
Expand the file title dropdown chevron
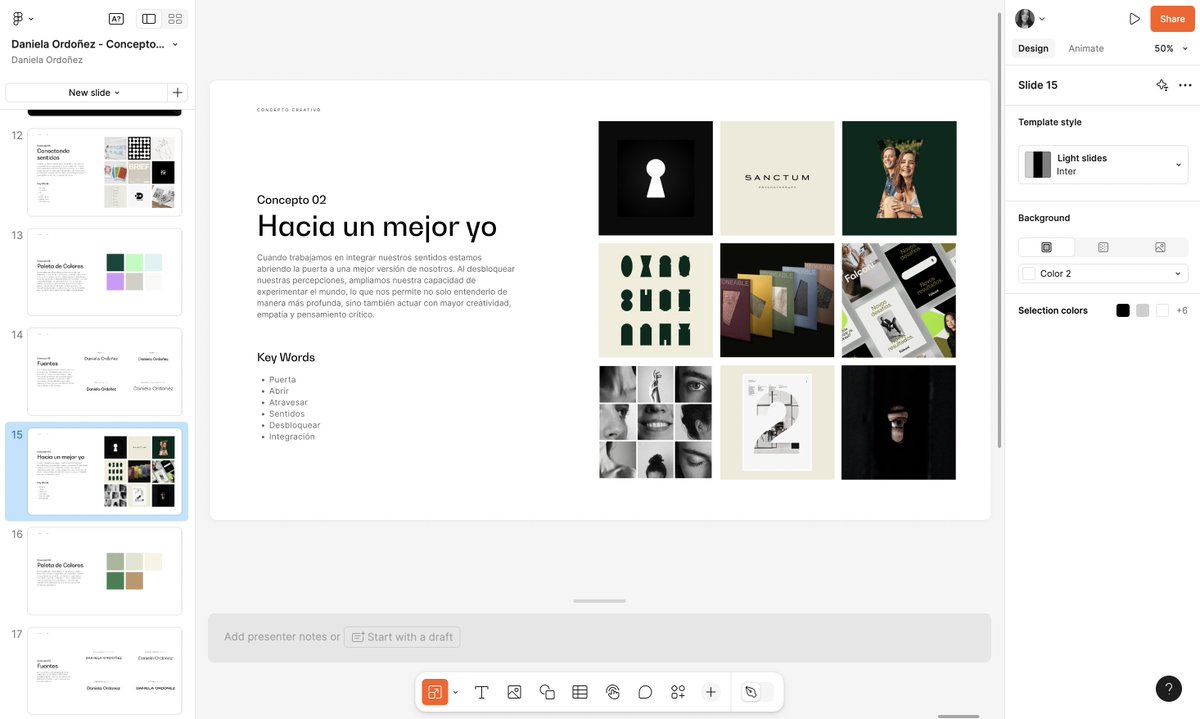(x=175, y=44)
